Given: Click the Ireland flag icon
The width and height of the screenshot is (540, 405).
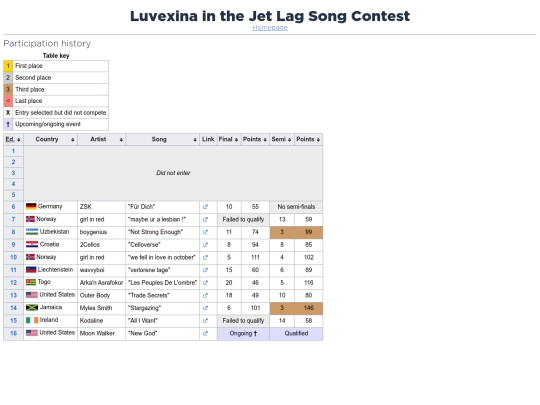Looking at the screenshot, I should coord(32,320).
